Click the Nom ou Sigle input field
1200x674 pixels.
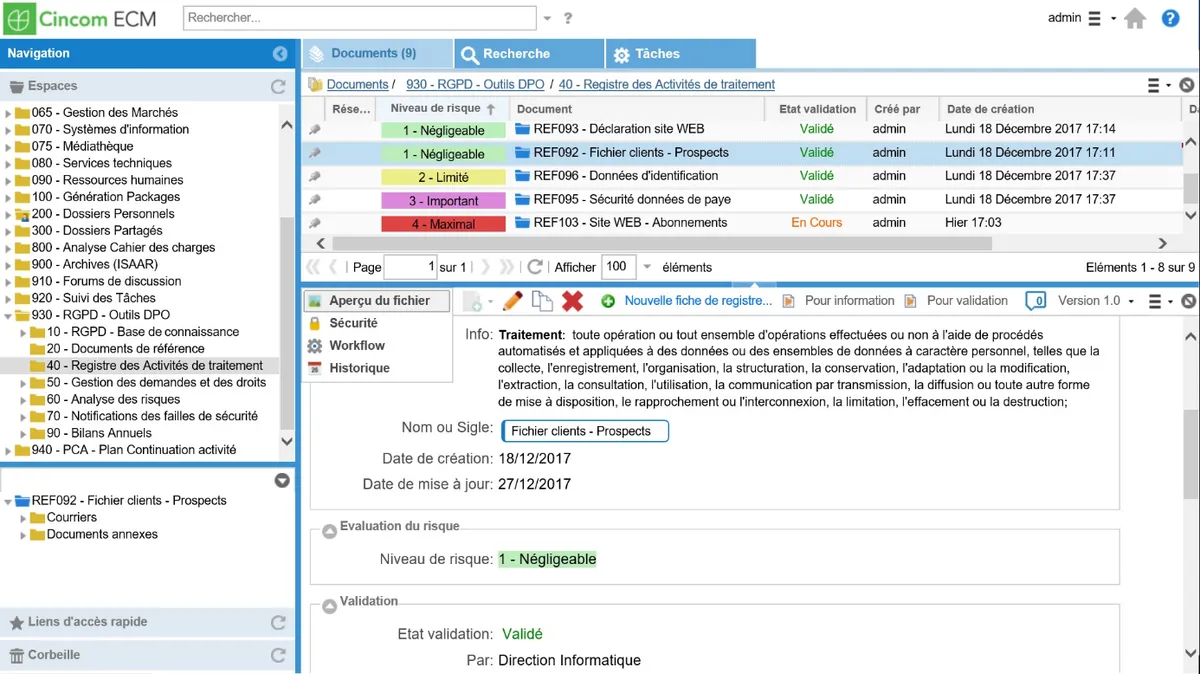(x=585, y=431)
